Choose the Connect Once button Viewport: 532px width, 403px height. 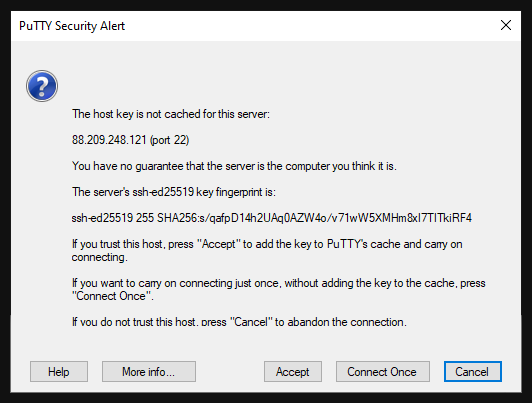point(382,372)
